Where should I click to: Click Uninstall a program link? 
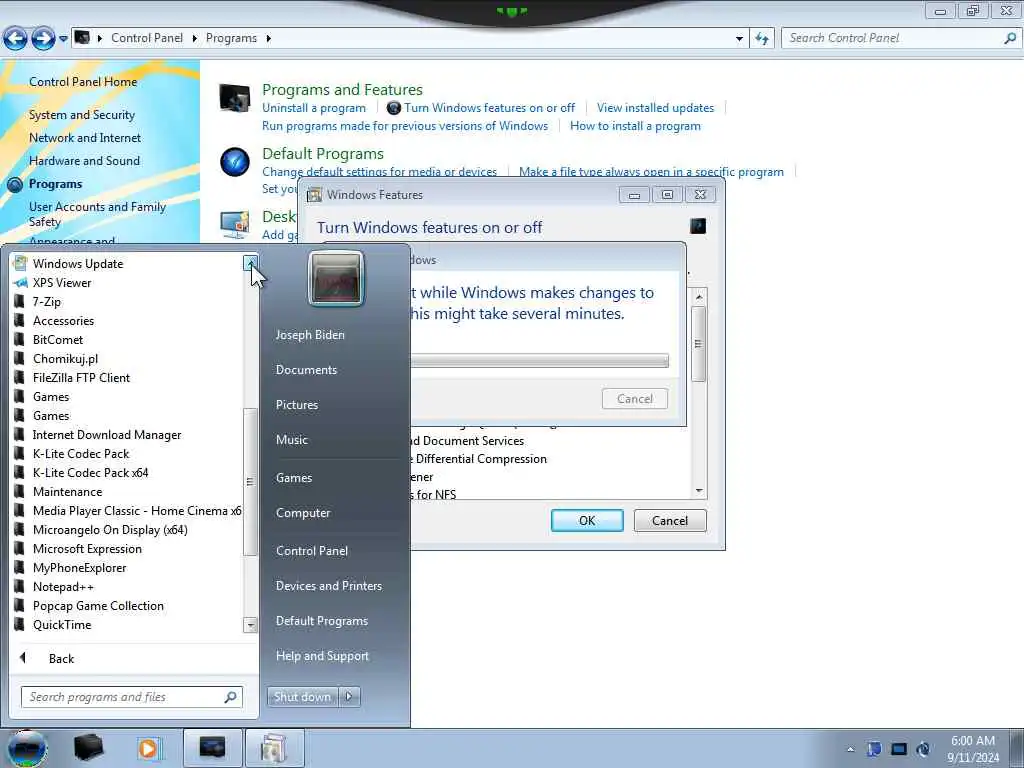point(313,108)
